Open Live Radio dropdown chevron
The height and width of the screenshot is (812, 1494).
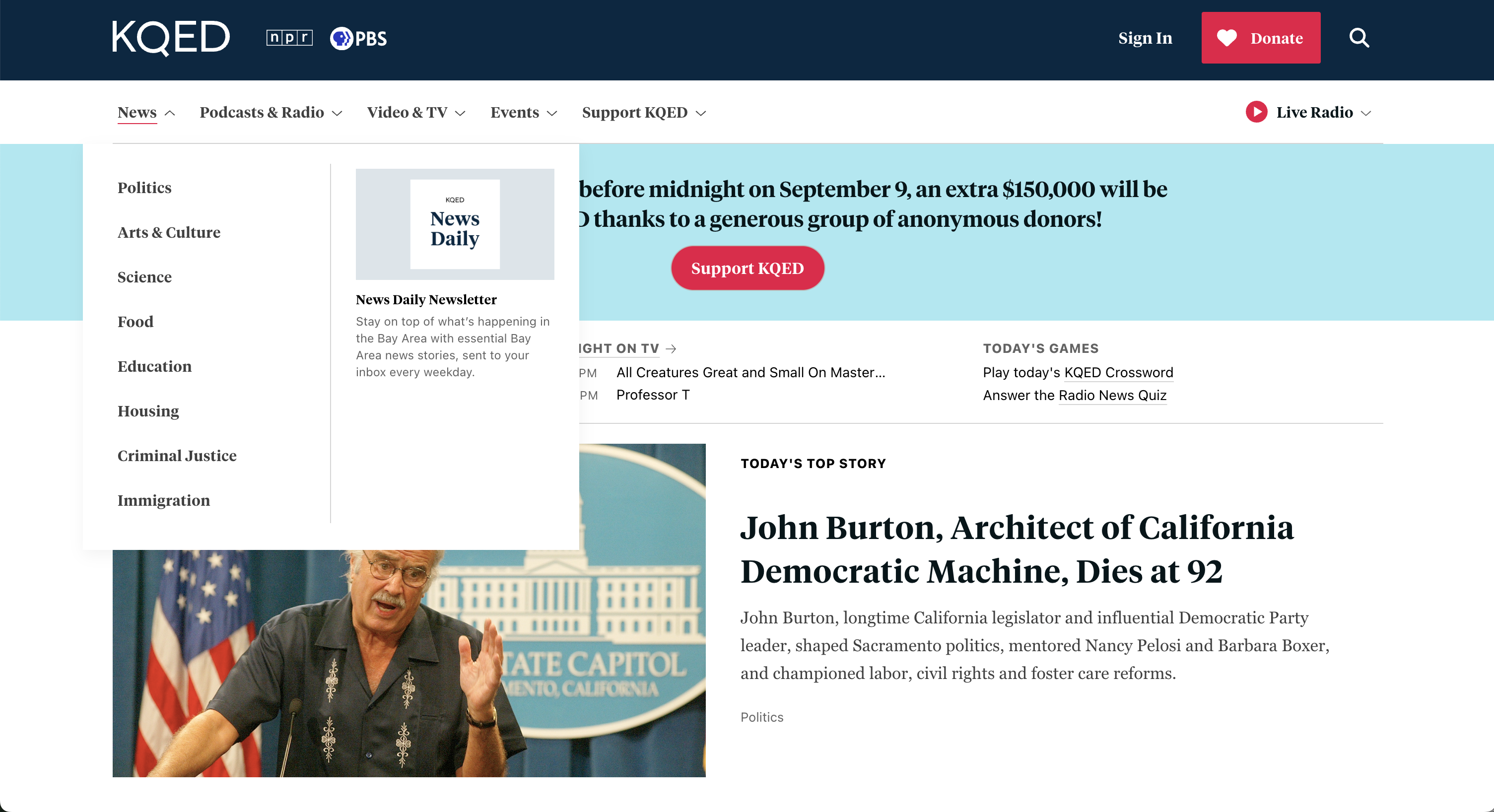click(1366, 113)
